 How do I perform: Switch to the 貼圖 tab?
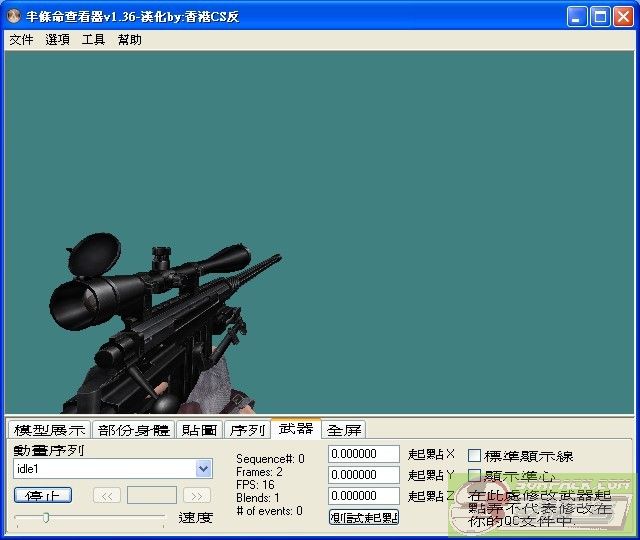199,430
